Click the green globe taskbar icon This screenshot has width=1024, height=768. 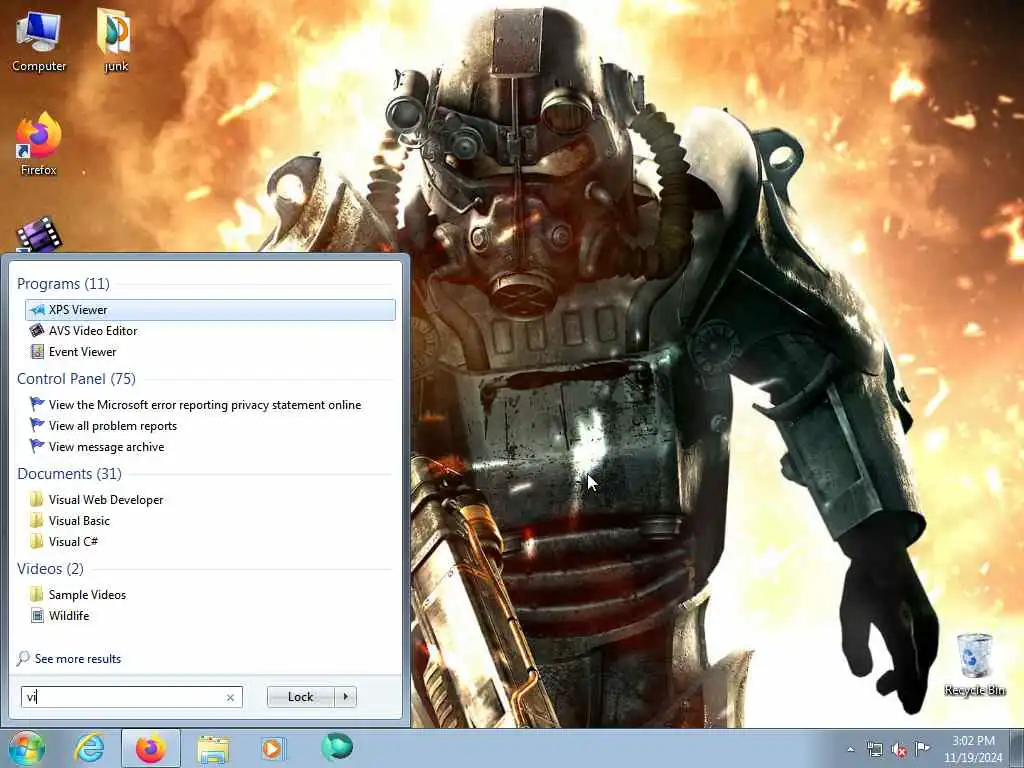336,747
